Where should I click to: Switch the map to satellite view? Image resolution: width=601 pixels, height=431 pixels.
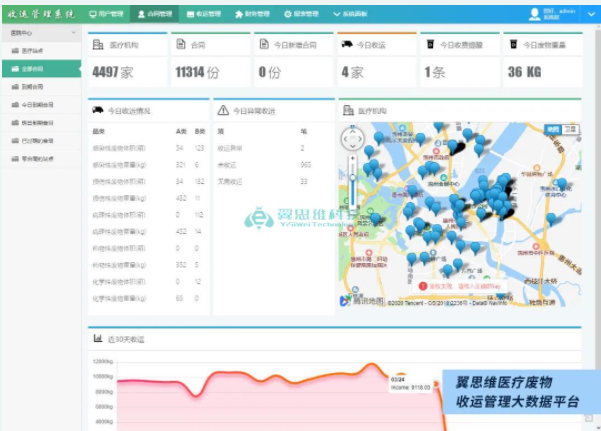[570, 129]
